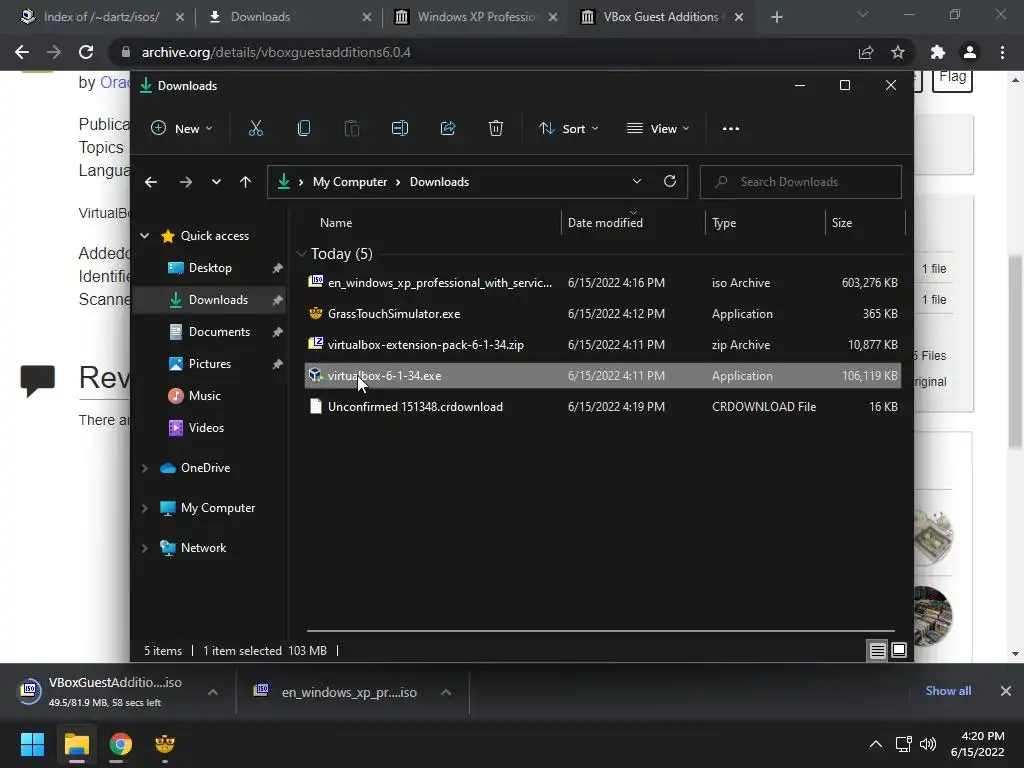Open options chevron for VBoxGuestAdditions download
The image size is (1024, 768).
tap(213, 692)
